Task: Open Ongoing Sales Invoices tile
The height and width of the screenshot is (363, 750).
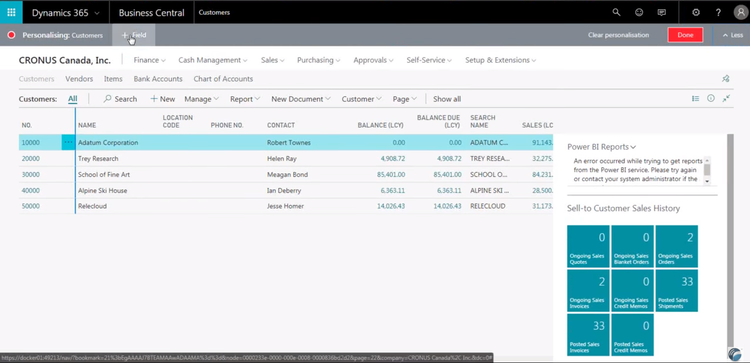Action: [588, 291]
